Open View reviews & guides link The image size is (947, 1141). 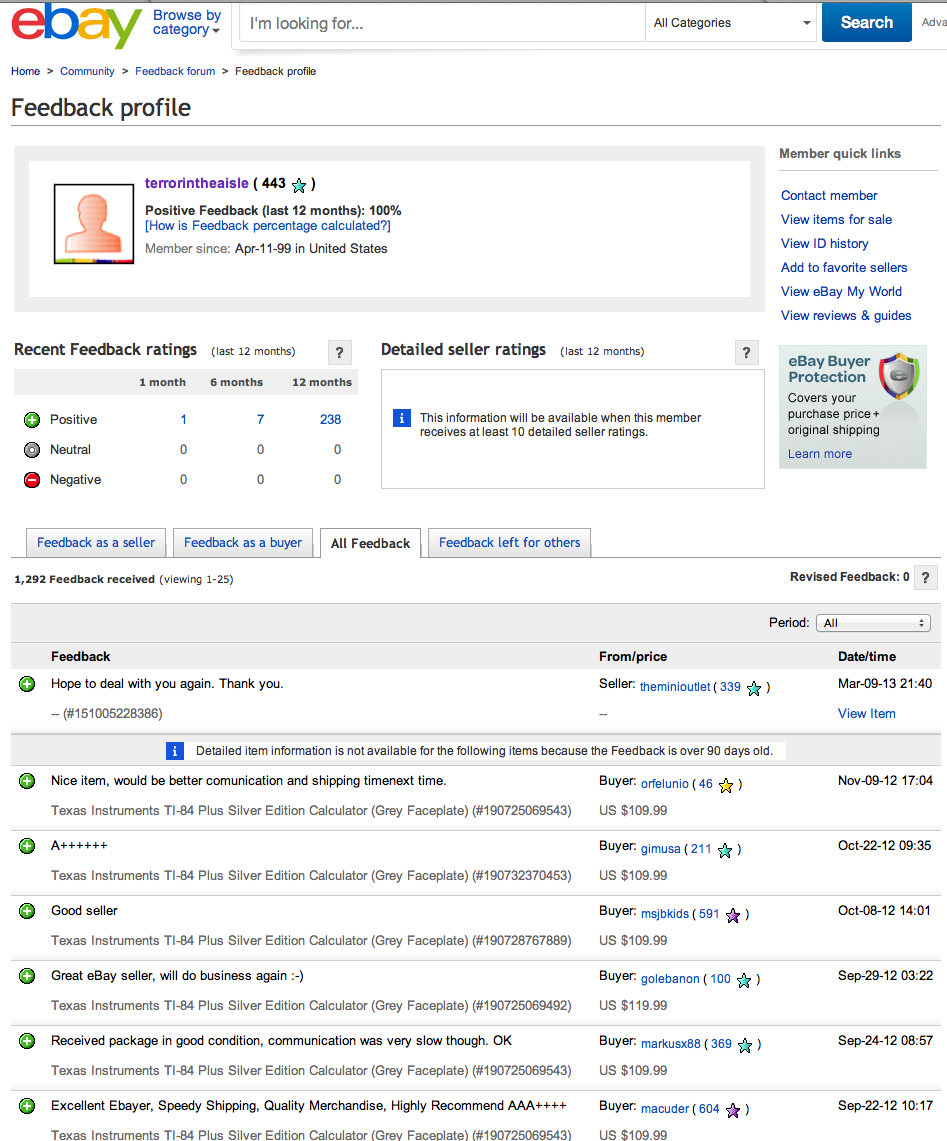coord(846,316)
